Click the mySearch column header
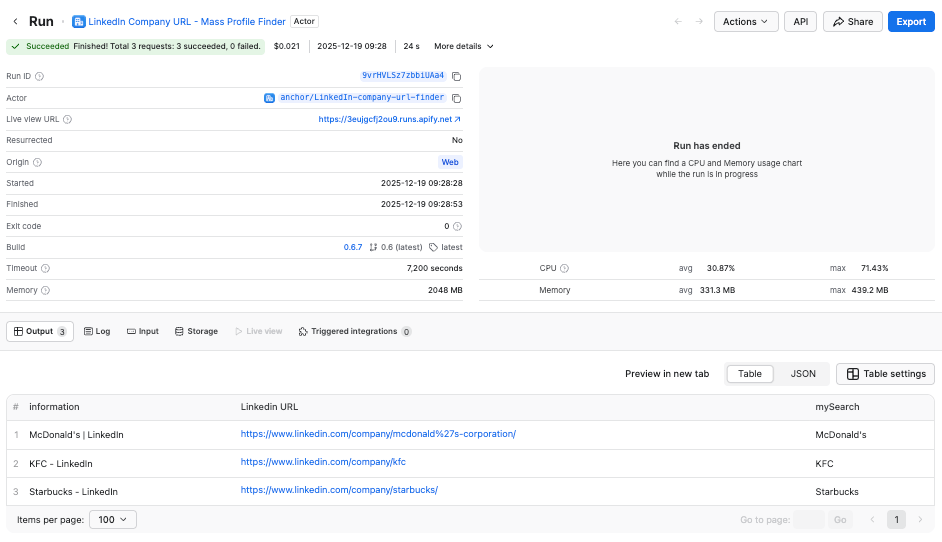 click(x=837, y=407)
